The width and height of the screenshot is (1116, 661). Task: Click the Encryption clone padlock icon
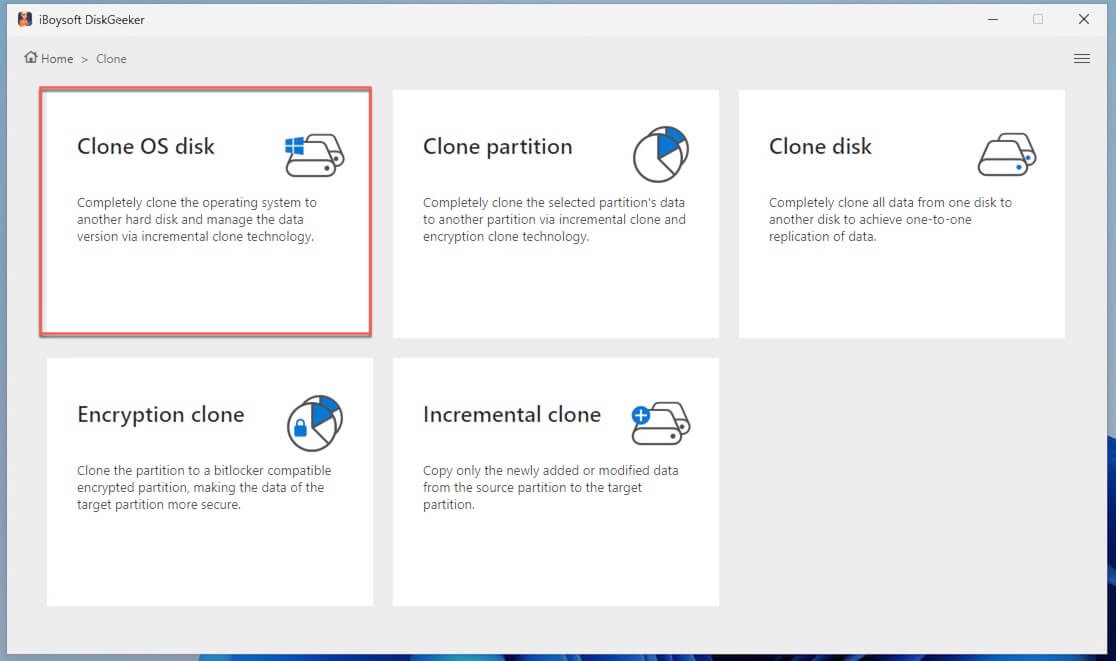(314, 421)
